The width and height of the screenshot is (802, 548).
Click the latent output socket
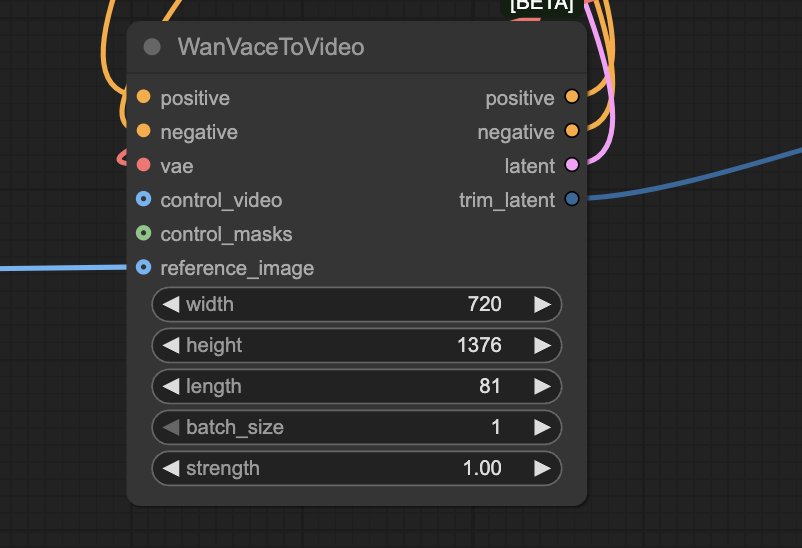572,165
